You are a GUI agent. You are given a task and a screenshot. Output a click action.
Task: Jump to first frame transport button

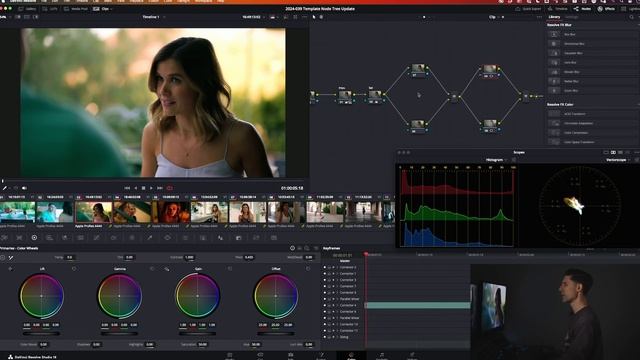click(x=127, y=188)
